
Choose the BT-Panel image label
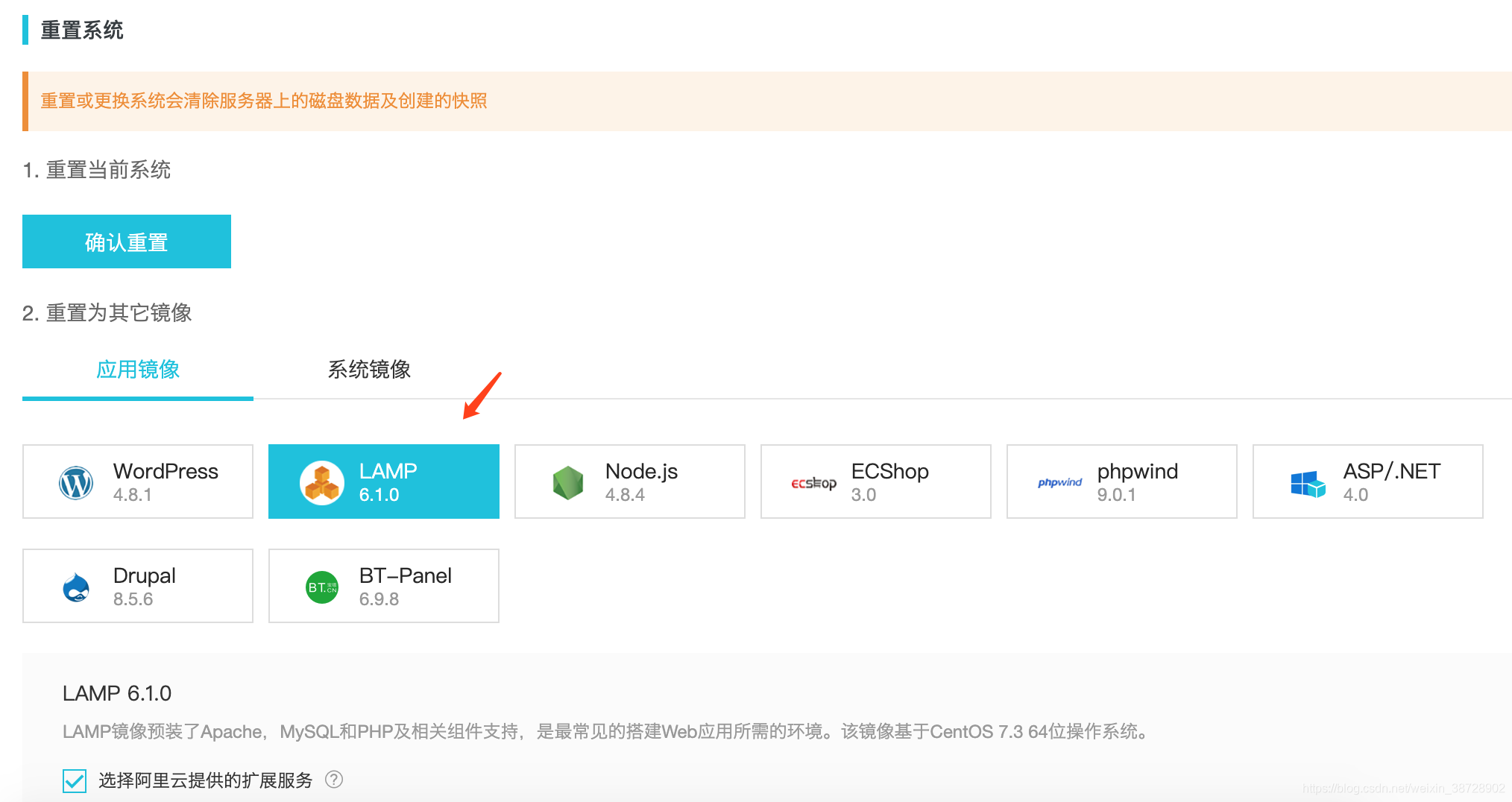pos(405,575)
